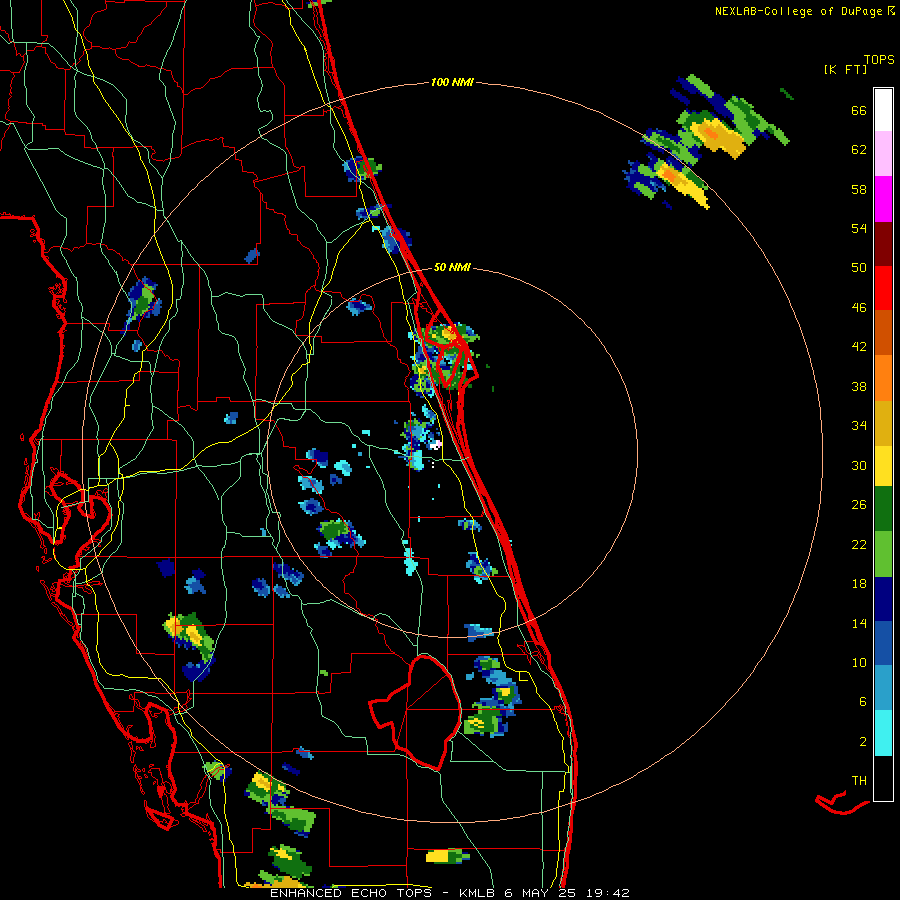Click the orange 38 kft legend swatch

tap(883, 378)
